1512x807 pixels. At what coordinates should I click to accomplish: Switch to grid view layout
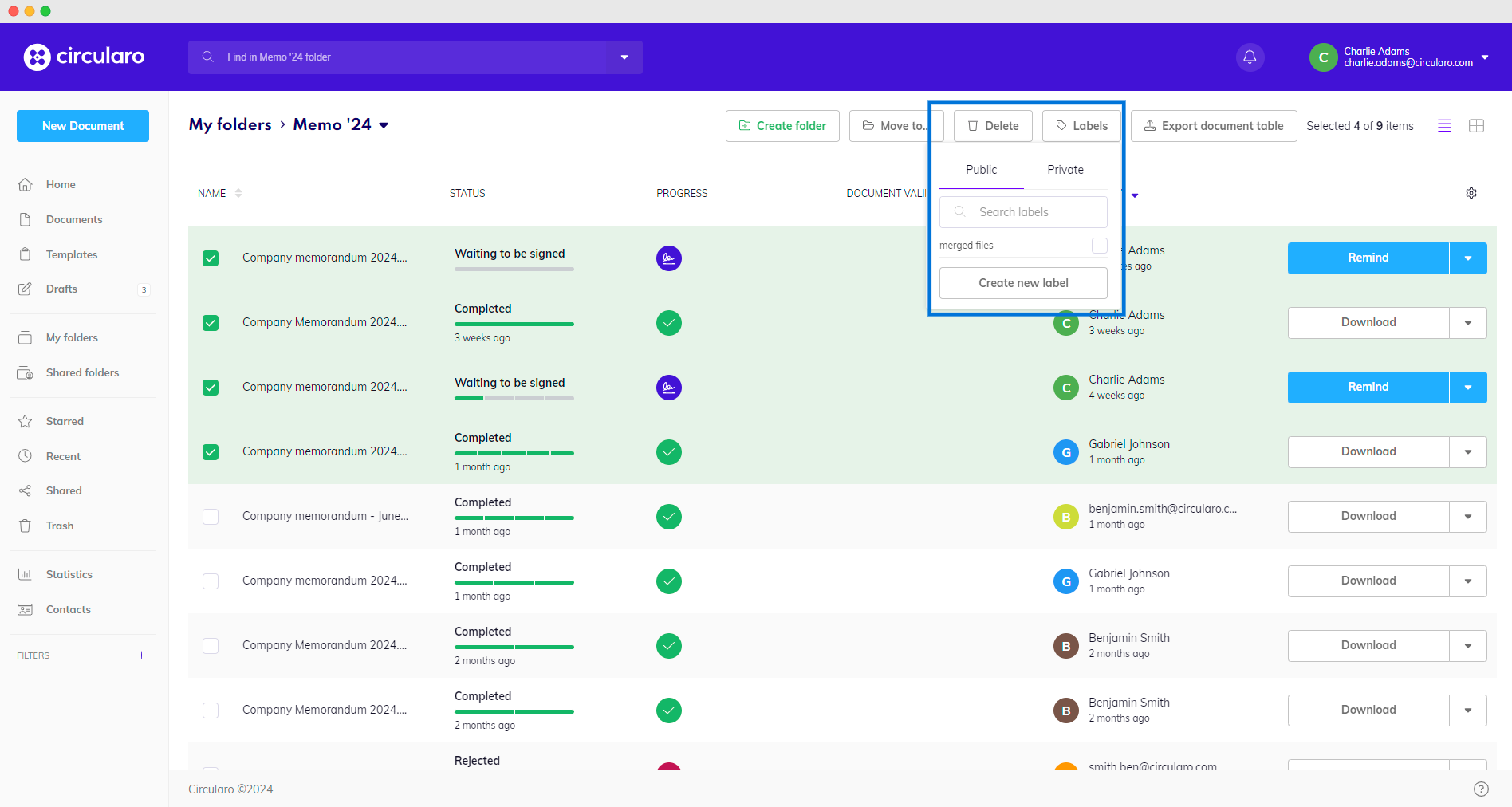click(1476, 126)
